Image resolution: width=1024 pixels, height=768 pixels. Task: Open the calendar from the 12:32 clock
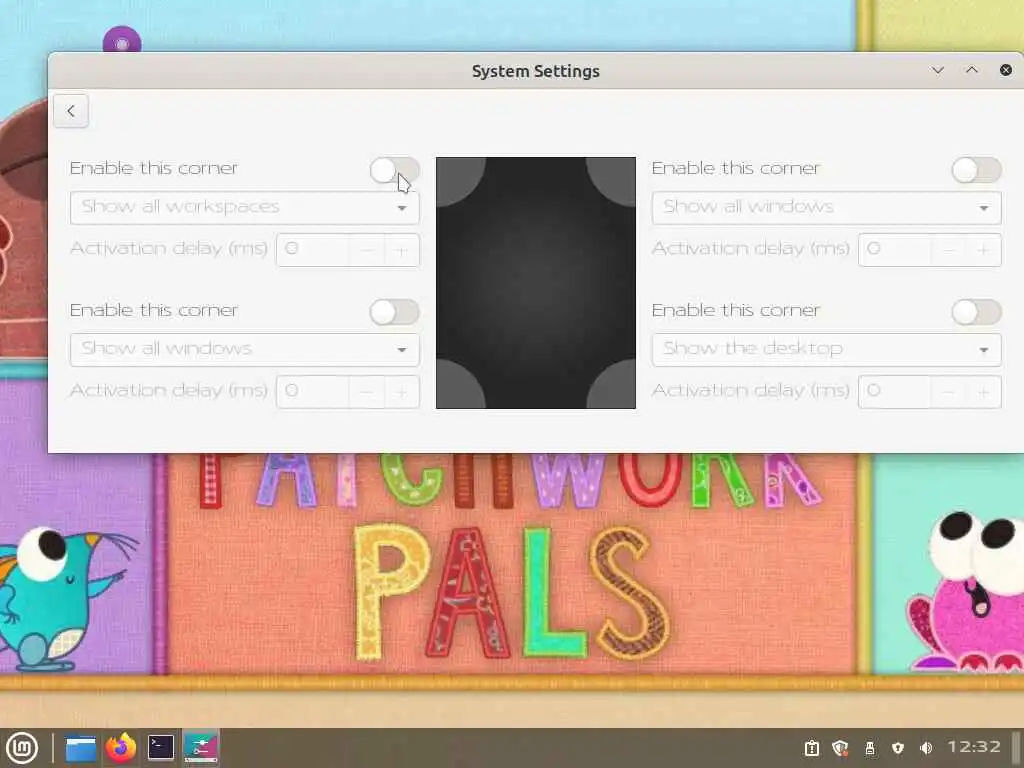[974, 747]
